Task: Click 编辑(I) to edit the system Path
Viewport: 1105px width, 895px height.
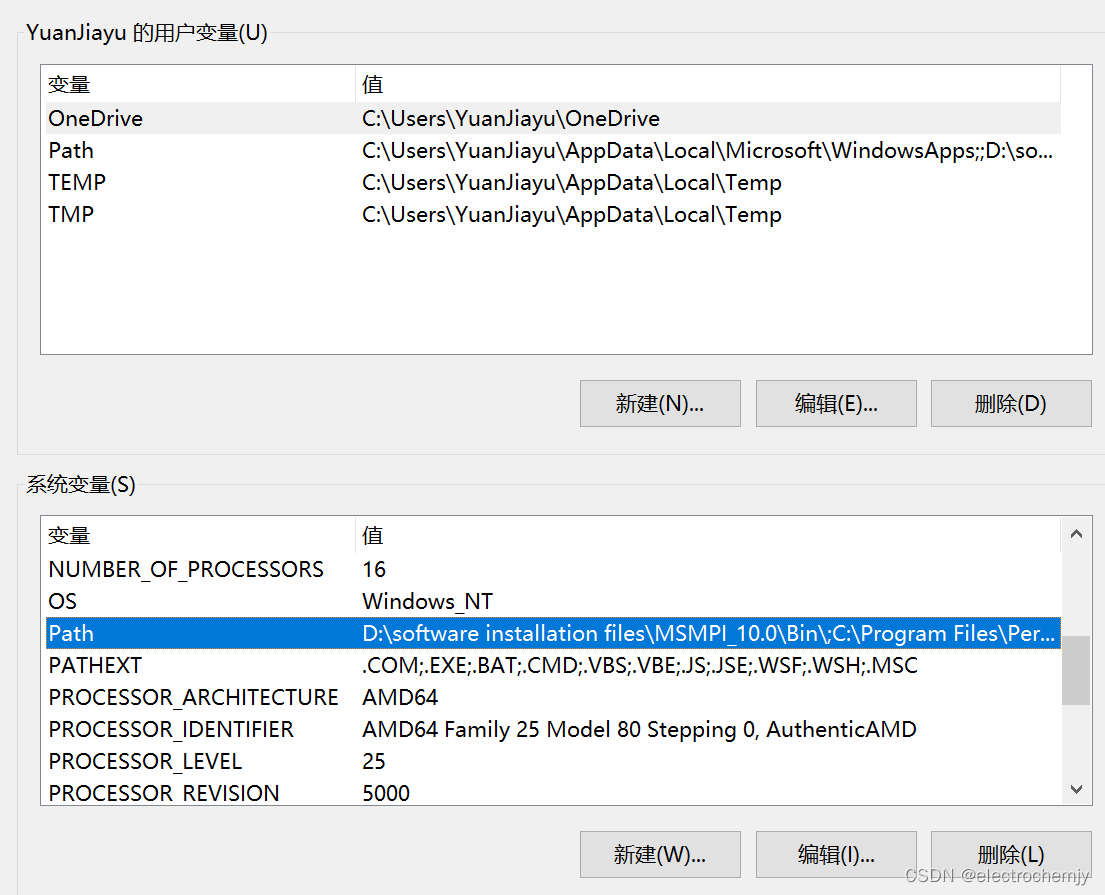Action: click(x=835, y=854)
